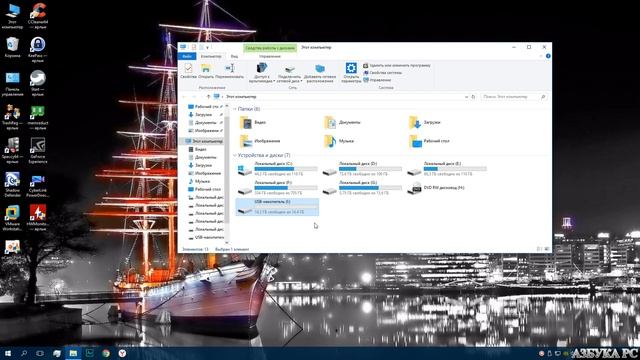Switch to large icons view in status bar

547,249
